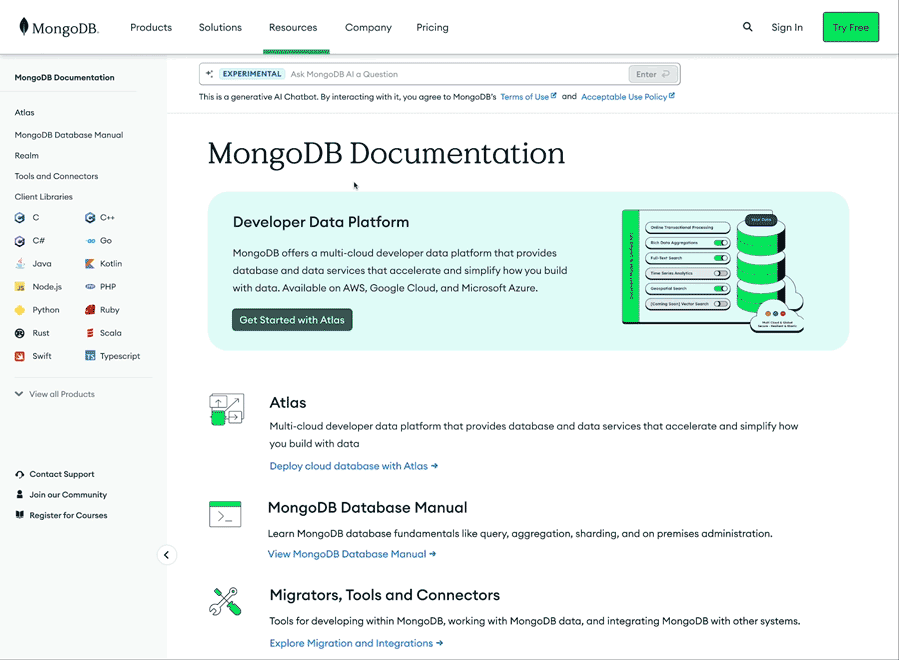Click the Typescript client library link
899x660 pixels.
tap(120, 356)
